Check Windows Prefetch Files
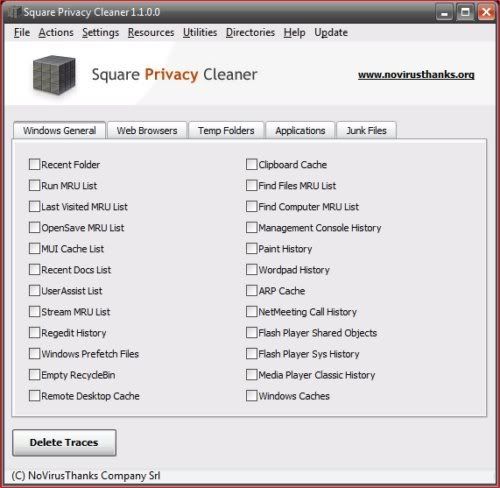500x488 pixels. (34, 353)
